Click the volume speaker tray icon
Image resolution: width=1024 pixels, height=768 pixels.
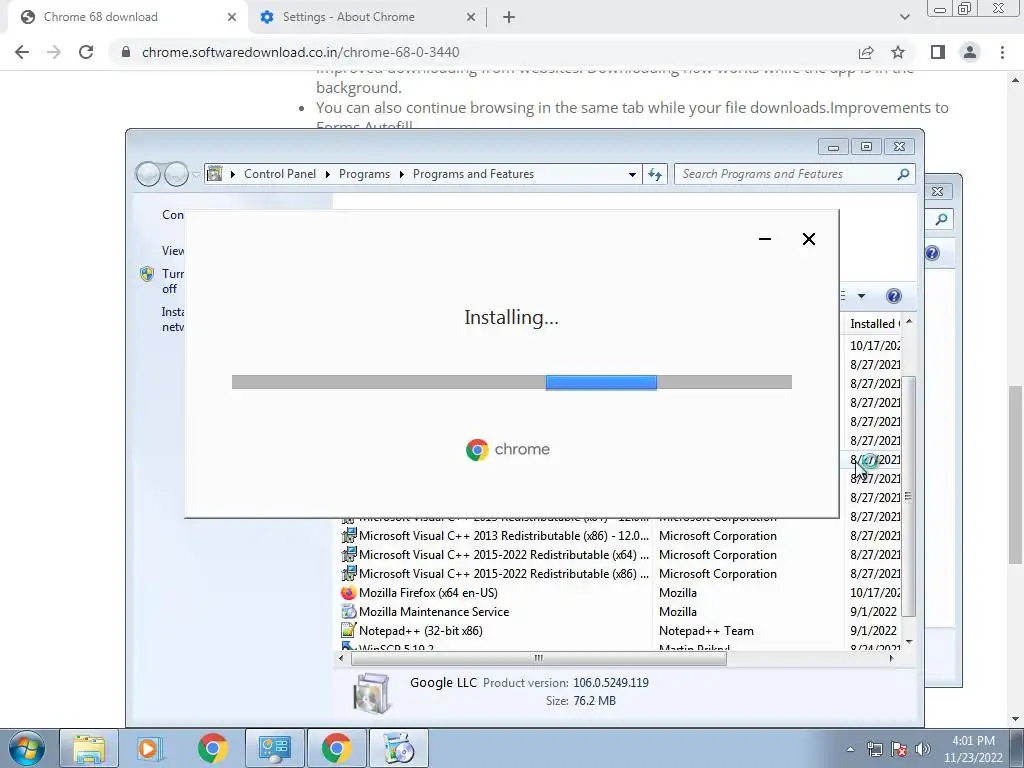(x=922, y=749)
